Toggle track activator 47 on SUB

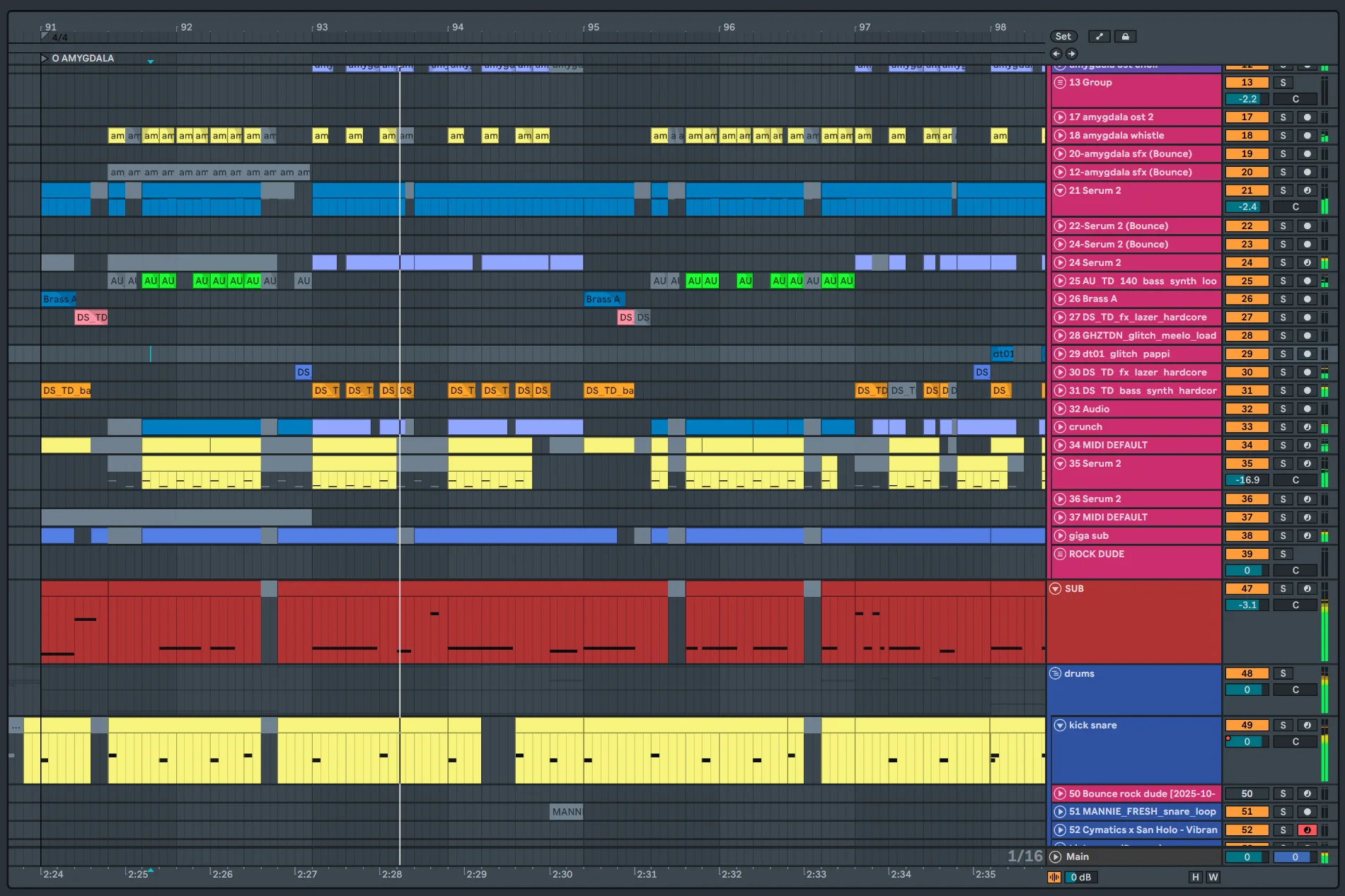[1247, 589]
